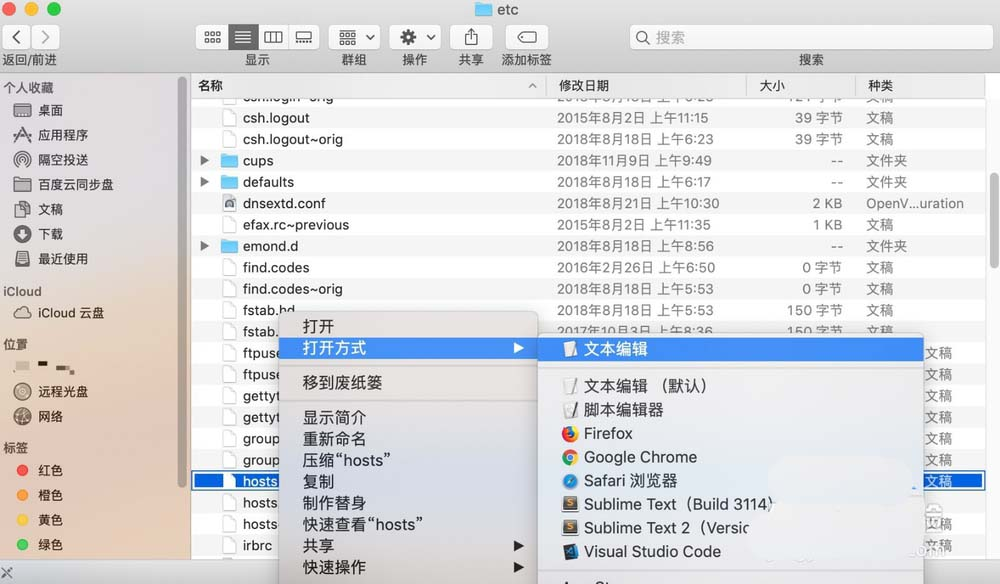Expand the defaults folder disclosure triangle
The width and height of the screenshot is (1000, 584).
(x=205, y=182)
